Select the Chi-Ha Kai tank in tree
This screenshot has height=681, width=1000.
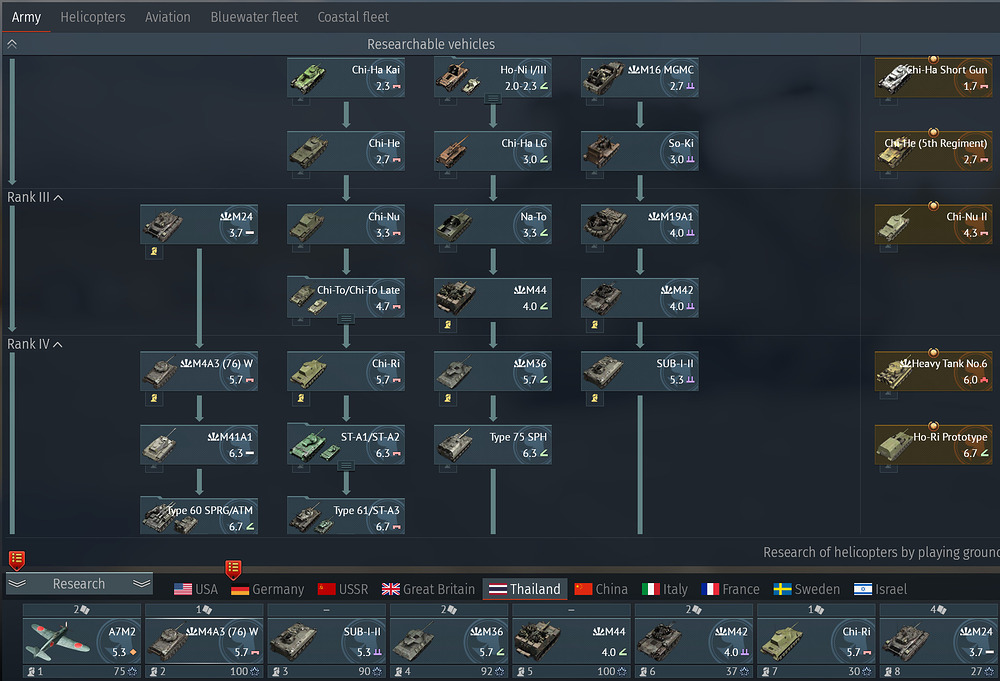click(346, 78)
